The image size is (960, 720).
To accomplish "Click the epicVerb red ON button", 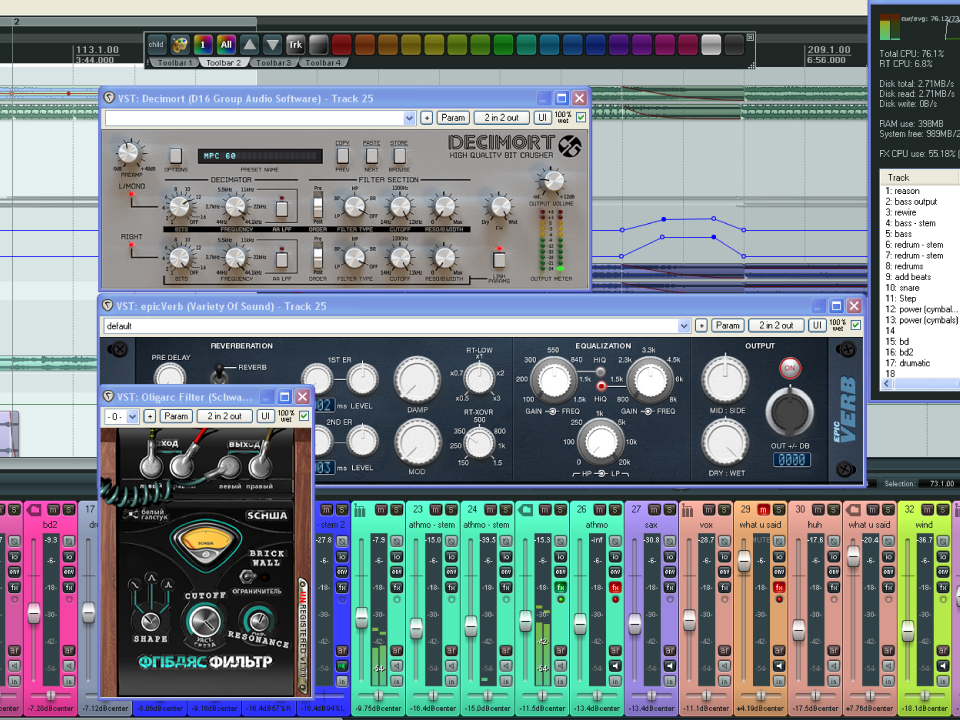I will 790,368.
